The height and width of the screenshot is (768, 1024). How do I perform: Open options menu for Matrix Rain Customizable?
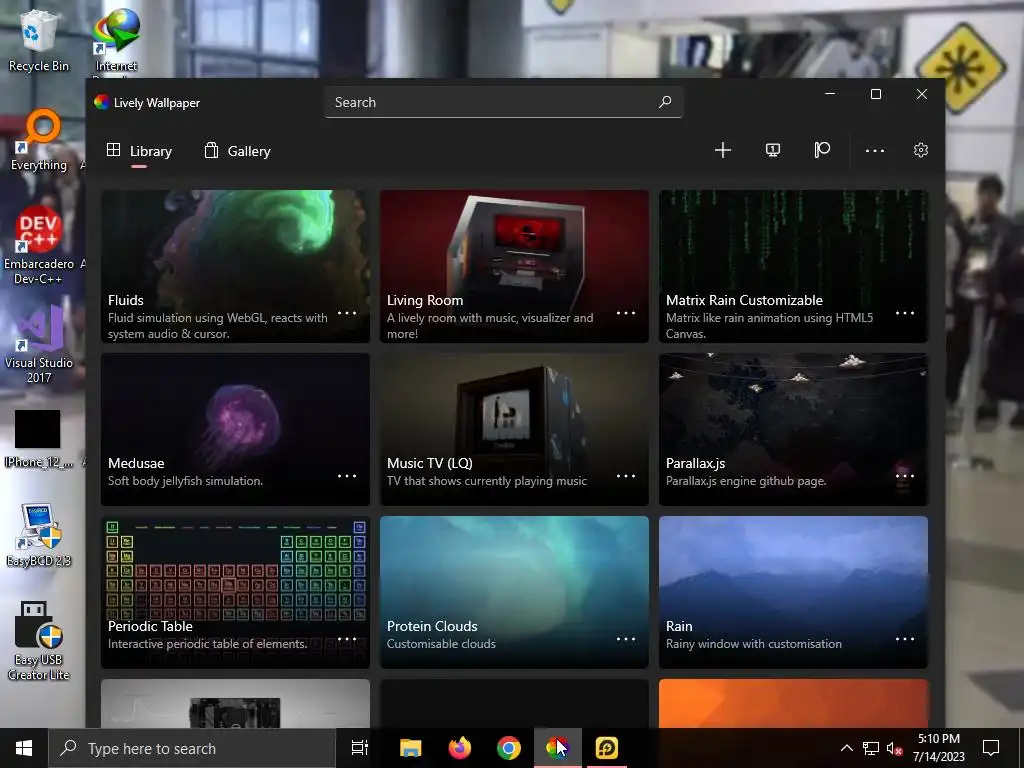904,313
